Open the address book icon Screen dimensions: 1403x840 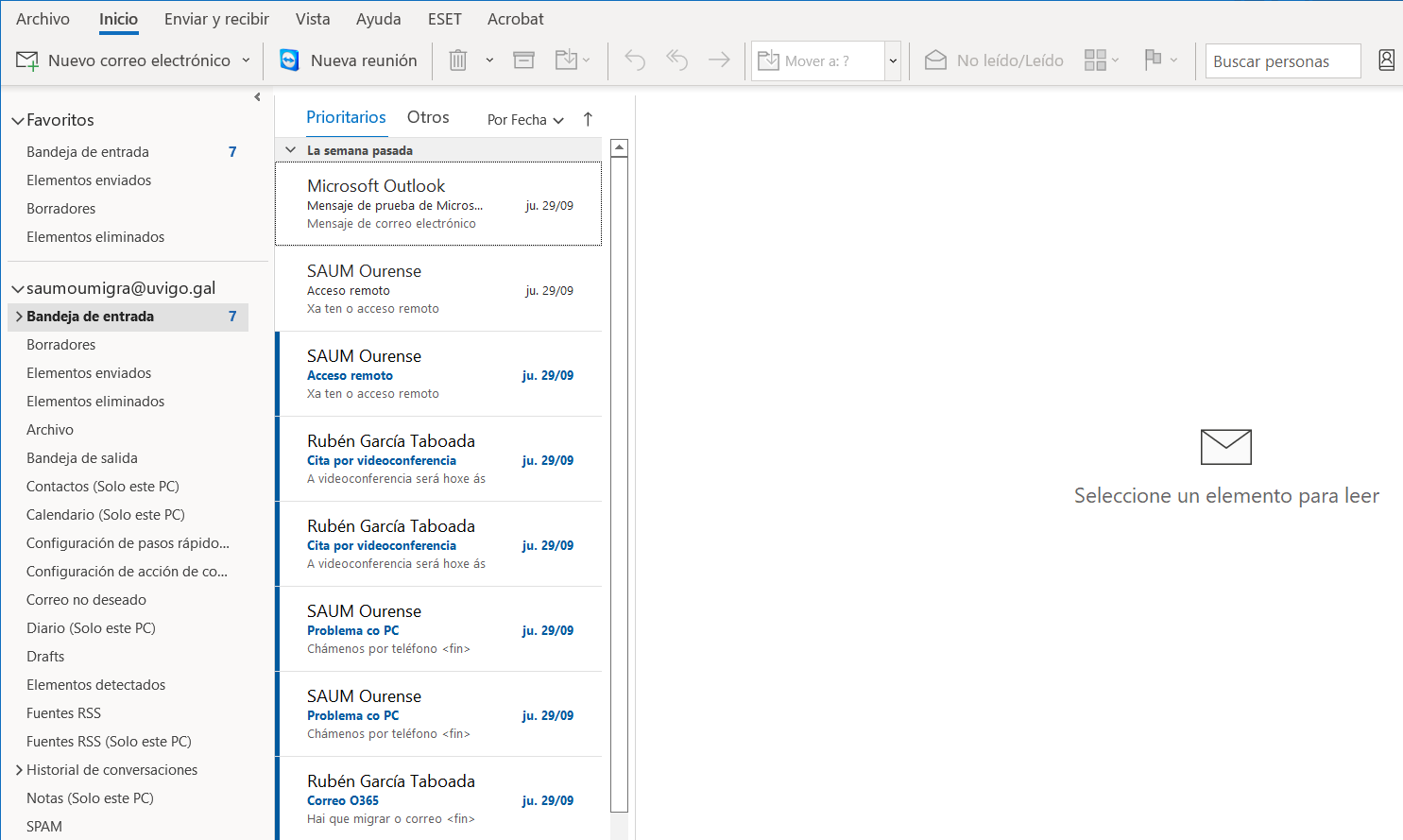coord(1386,60)
